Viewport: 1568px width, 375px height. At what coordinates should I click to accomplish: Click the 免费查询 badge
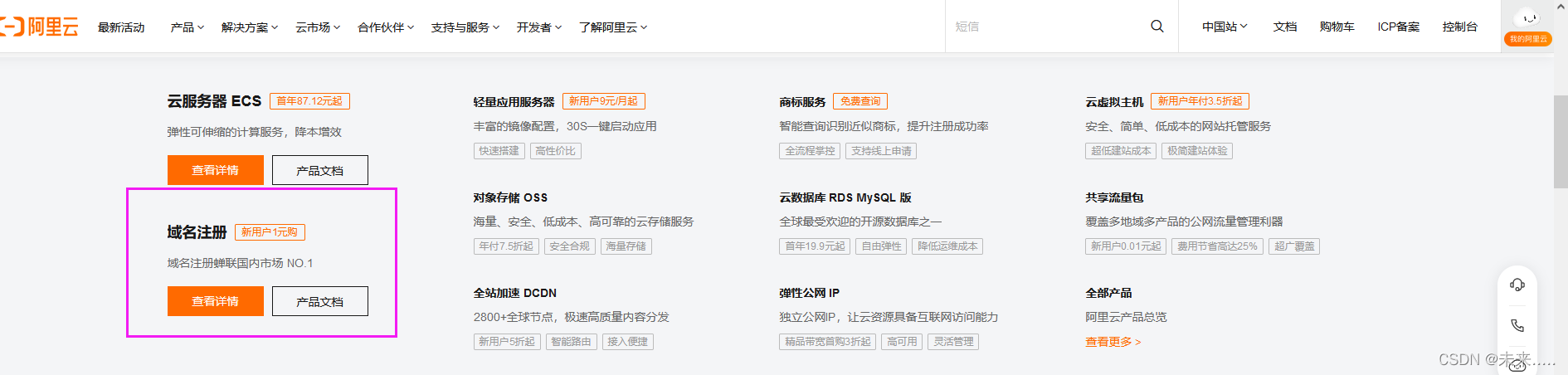coord(860,101)
